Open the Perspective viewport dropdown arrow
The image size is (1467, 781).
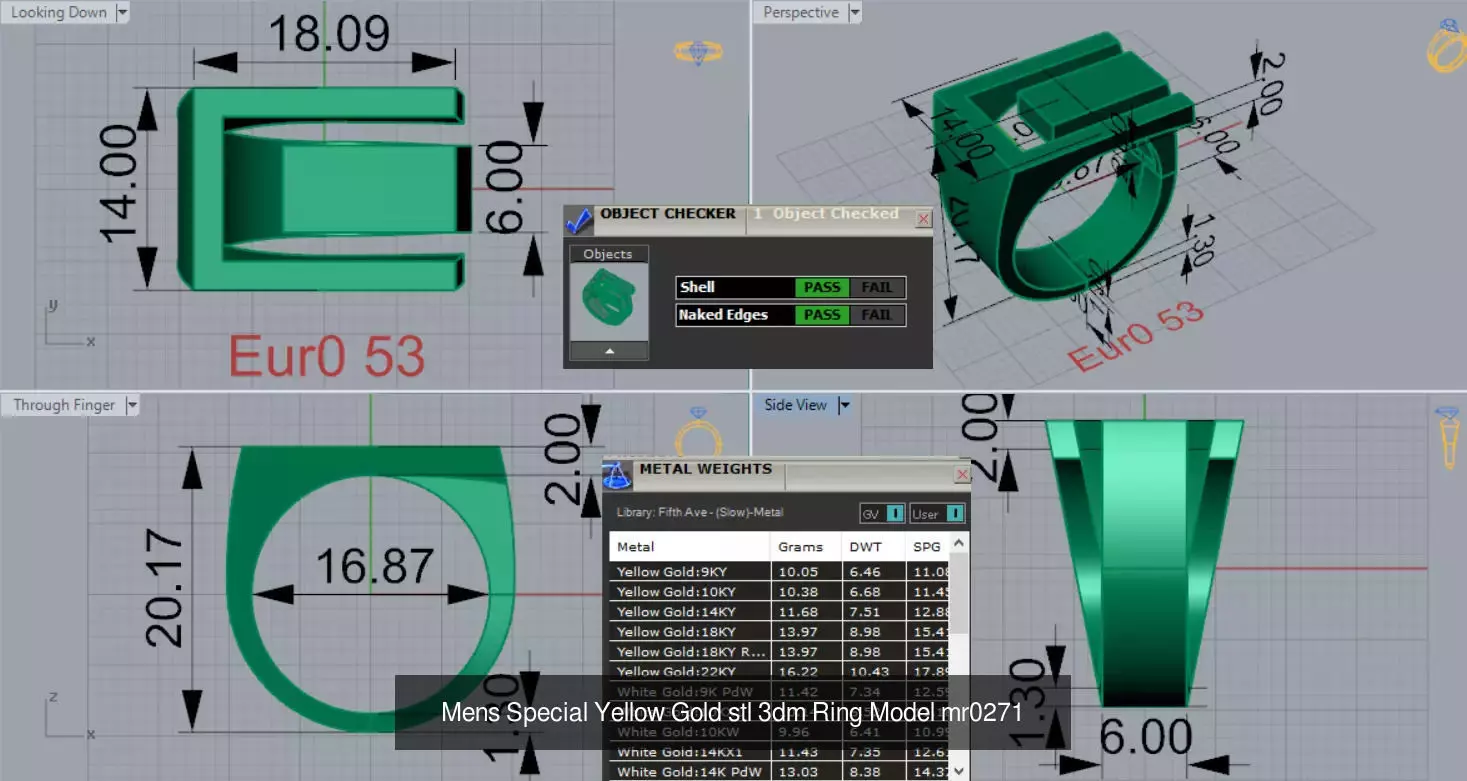tap(854, 13)
